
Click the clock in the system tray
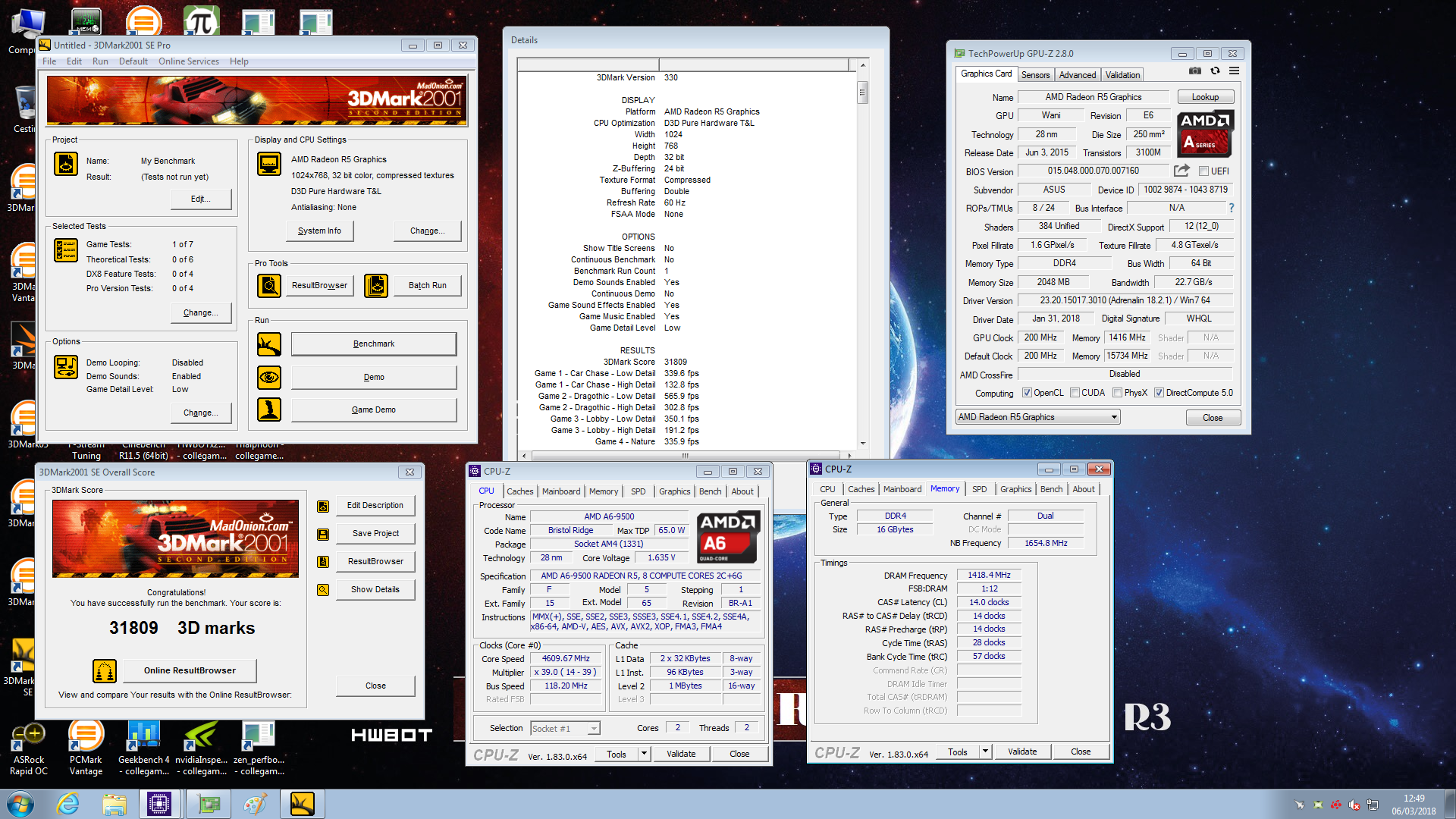[x=1414, y=805]
